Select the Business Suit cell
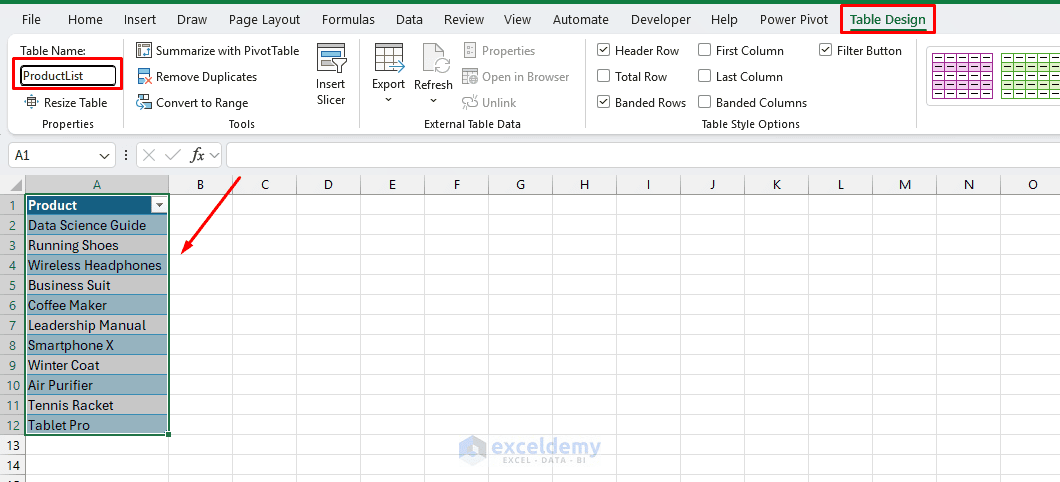The width and height of the screenshot is (1060, 482). [97, 285]
